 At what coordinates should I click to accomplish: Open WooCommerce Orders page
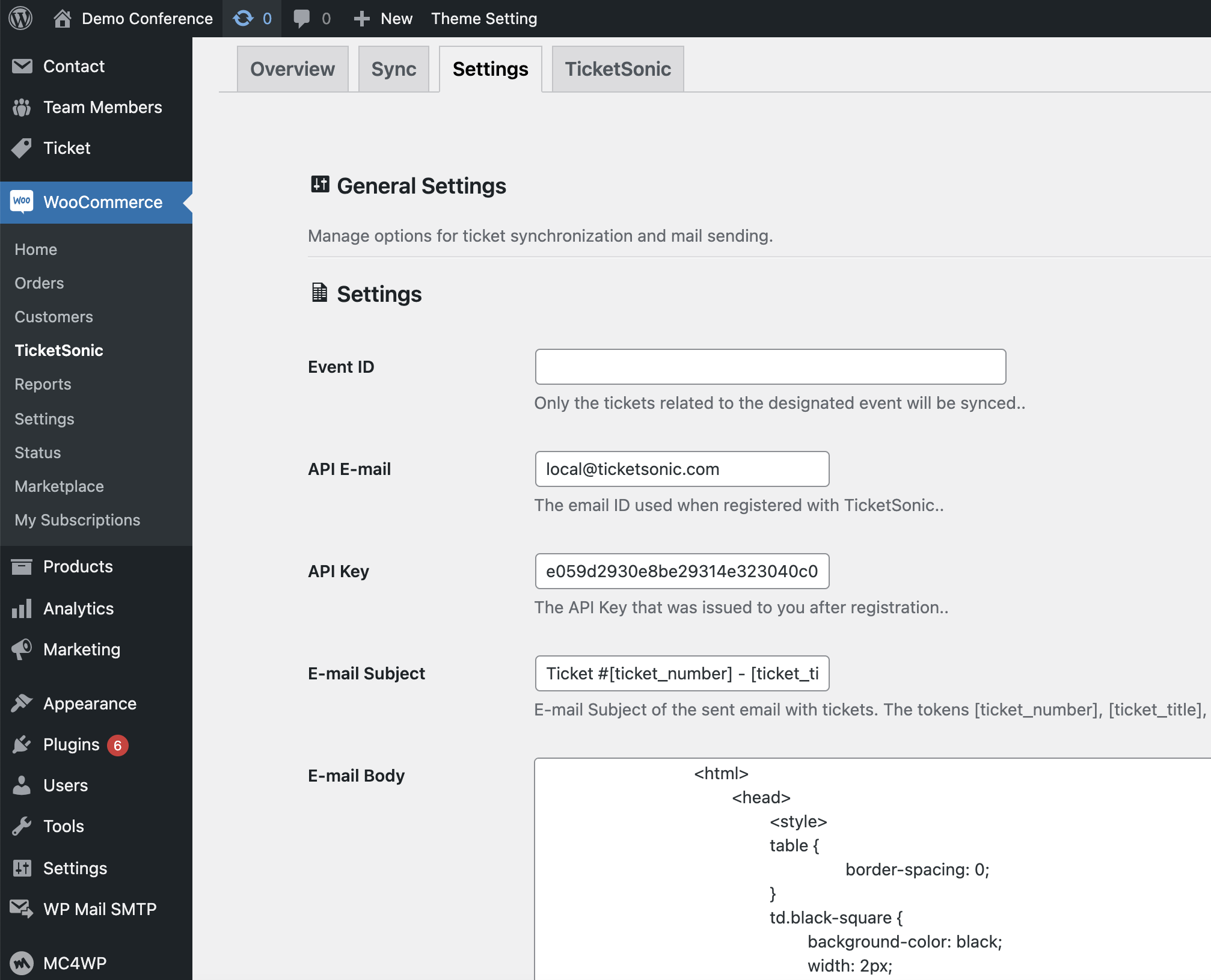(39, 283)
